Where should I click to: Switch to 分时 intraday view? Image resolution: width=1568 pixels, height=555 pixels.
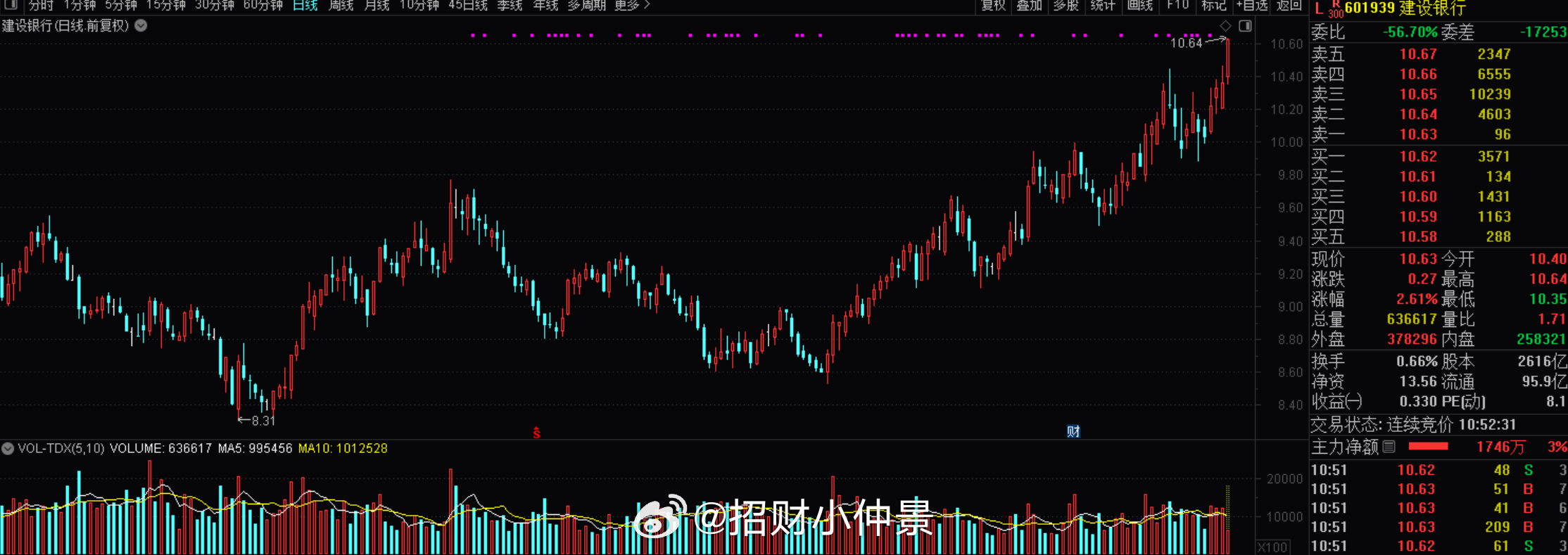pyautogui.click(x=41, y=6)
